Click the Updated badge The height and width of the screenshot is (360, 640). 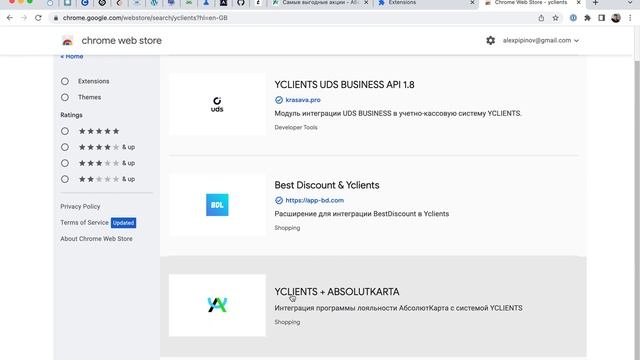click(123, 223)
